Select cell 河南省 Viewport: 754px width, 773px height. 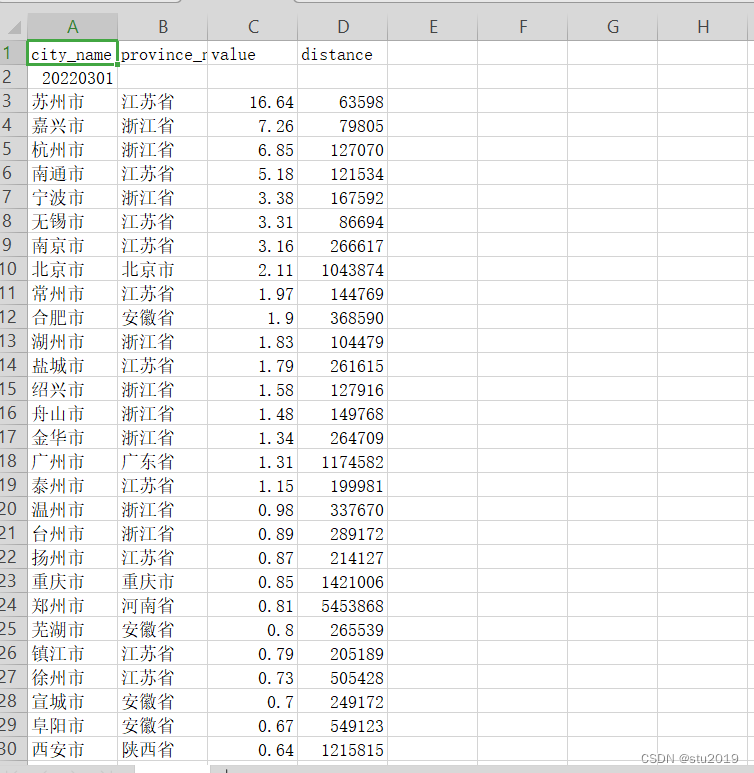pos(163,605)
